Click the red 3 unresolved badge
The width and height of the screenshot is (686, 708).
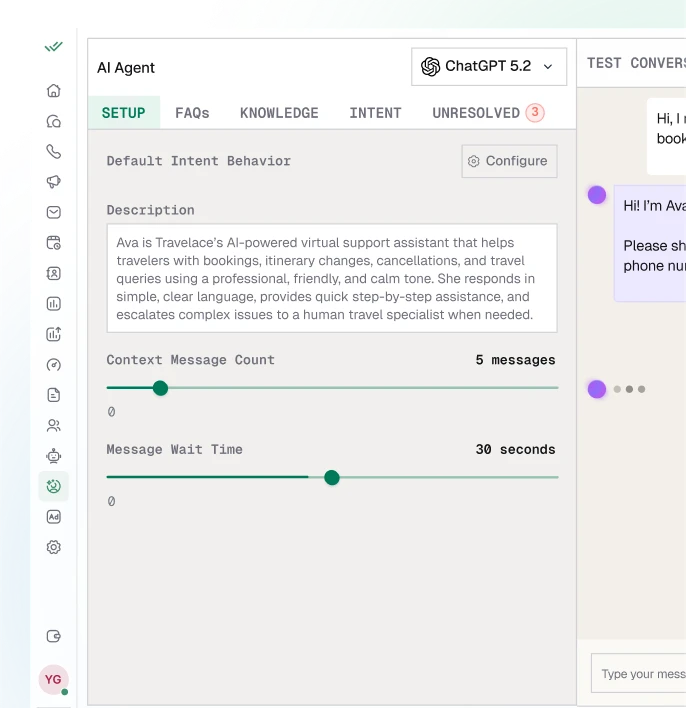pos(535,112)
